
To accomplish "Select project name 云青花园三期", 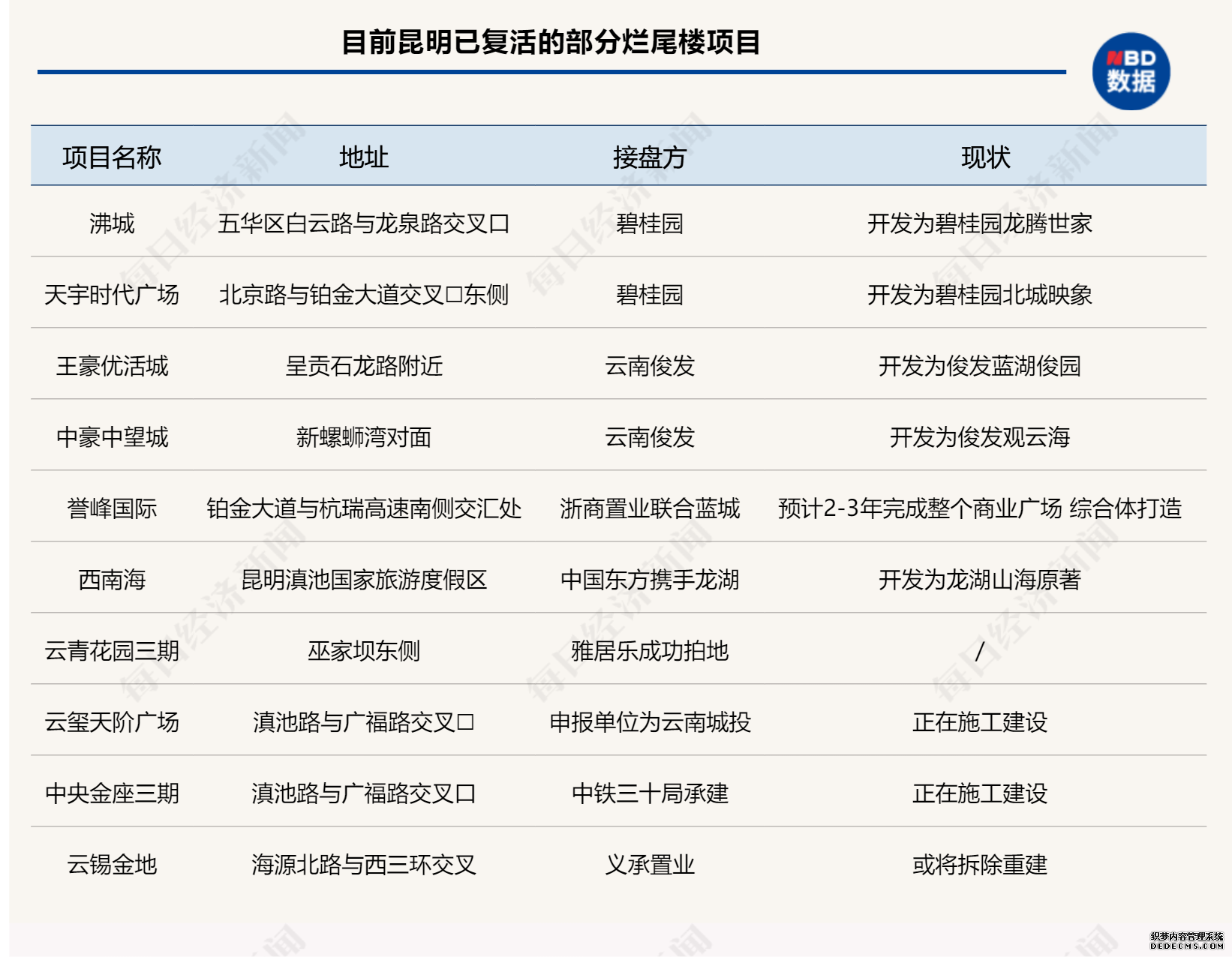I will pyautogui.click(x=112, y=651).
